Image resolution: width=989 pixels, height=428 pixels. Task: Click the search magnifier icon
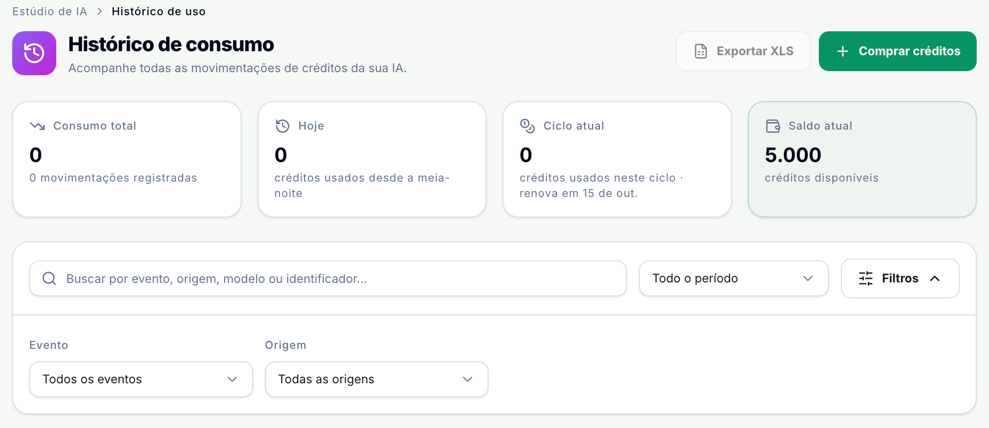tap(49, 278)
